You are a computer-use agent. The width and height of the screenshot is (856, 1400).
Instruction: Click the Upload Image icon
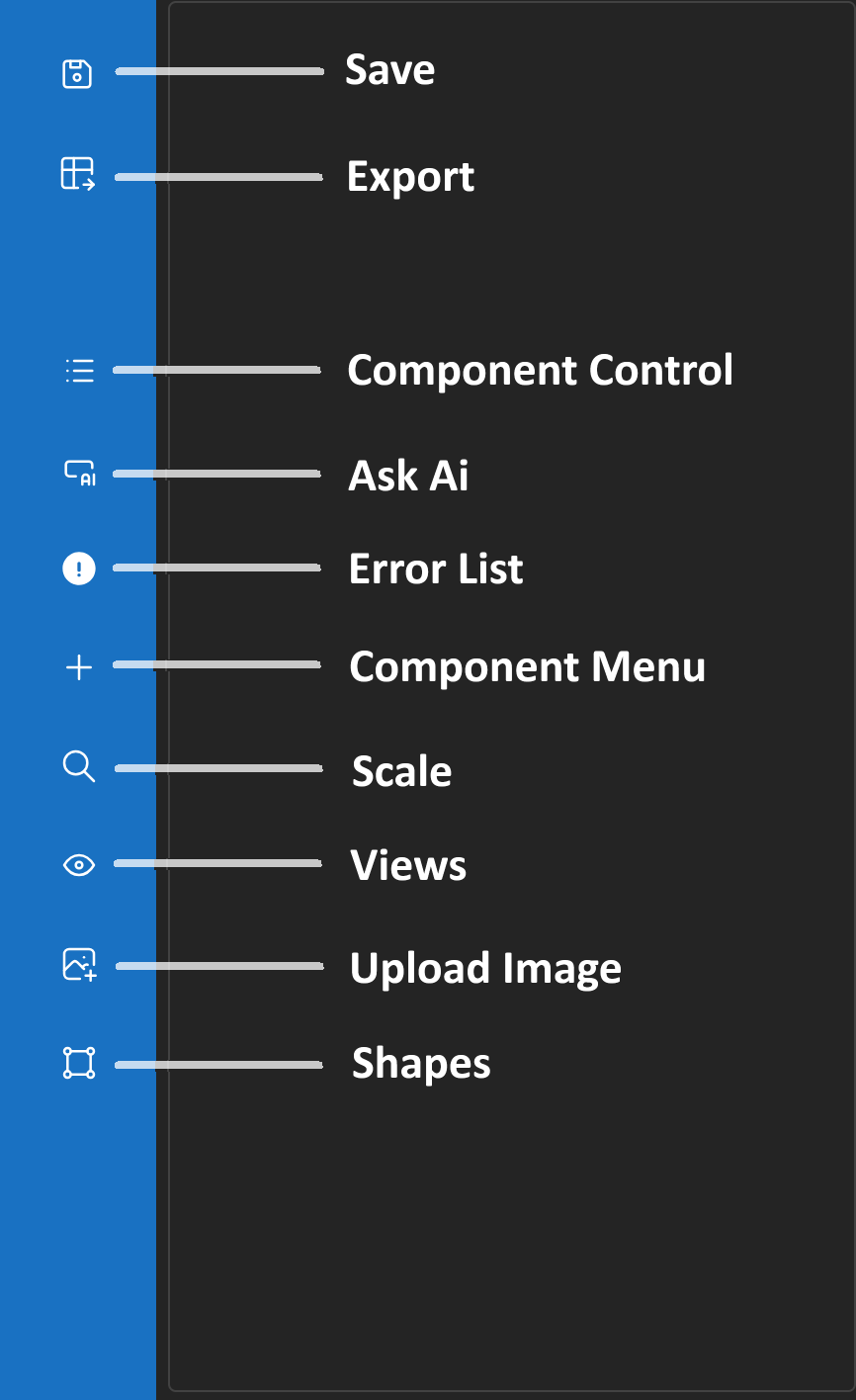click(78, 964)
